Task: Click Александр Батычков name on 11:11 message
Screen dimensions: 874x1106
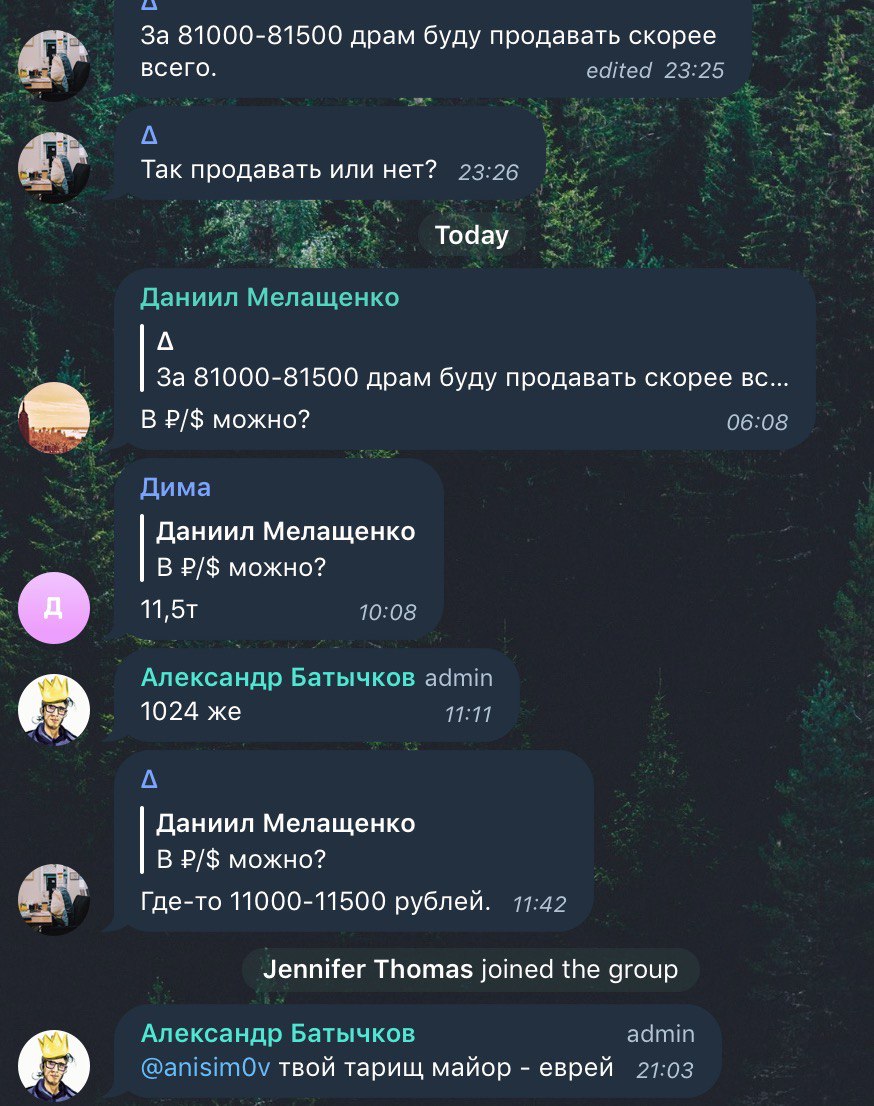Action: (278, 677)
